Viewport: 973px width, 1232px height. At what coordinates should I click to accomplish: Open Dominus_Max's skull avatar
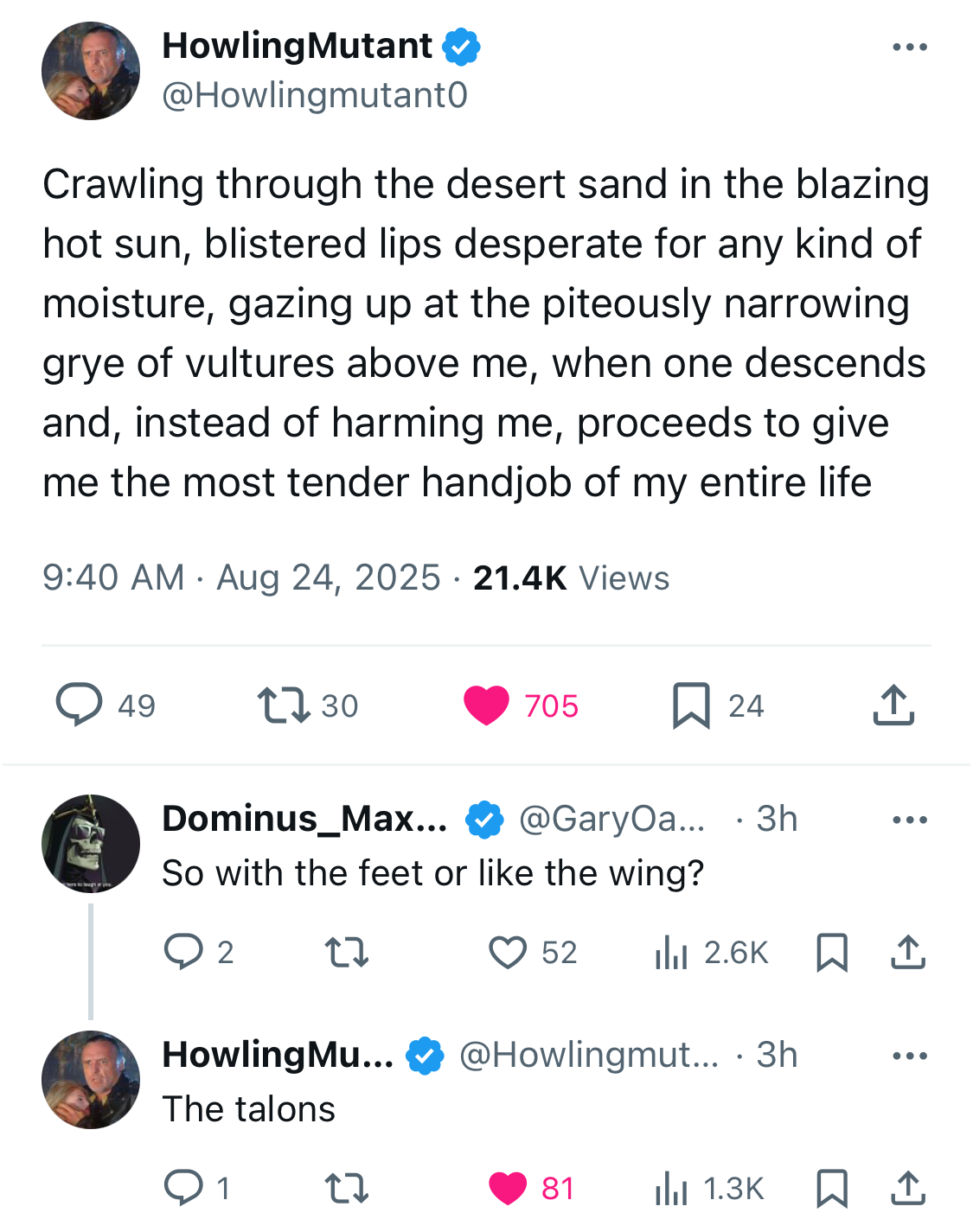tap(91, 843)
